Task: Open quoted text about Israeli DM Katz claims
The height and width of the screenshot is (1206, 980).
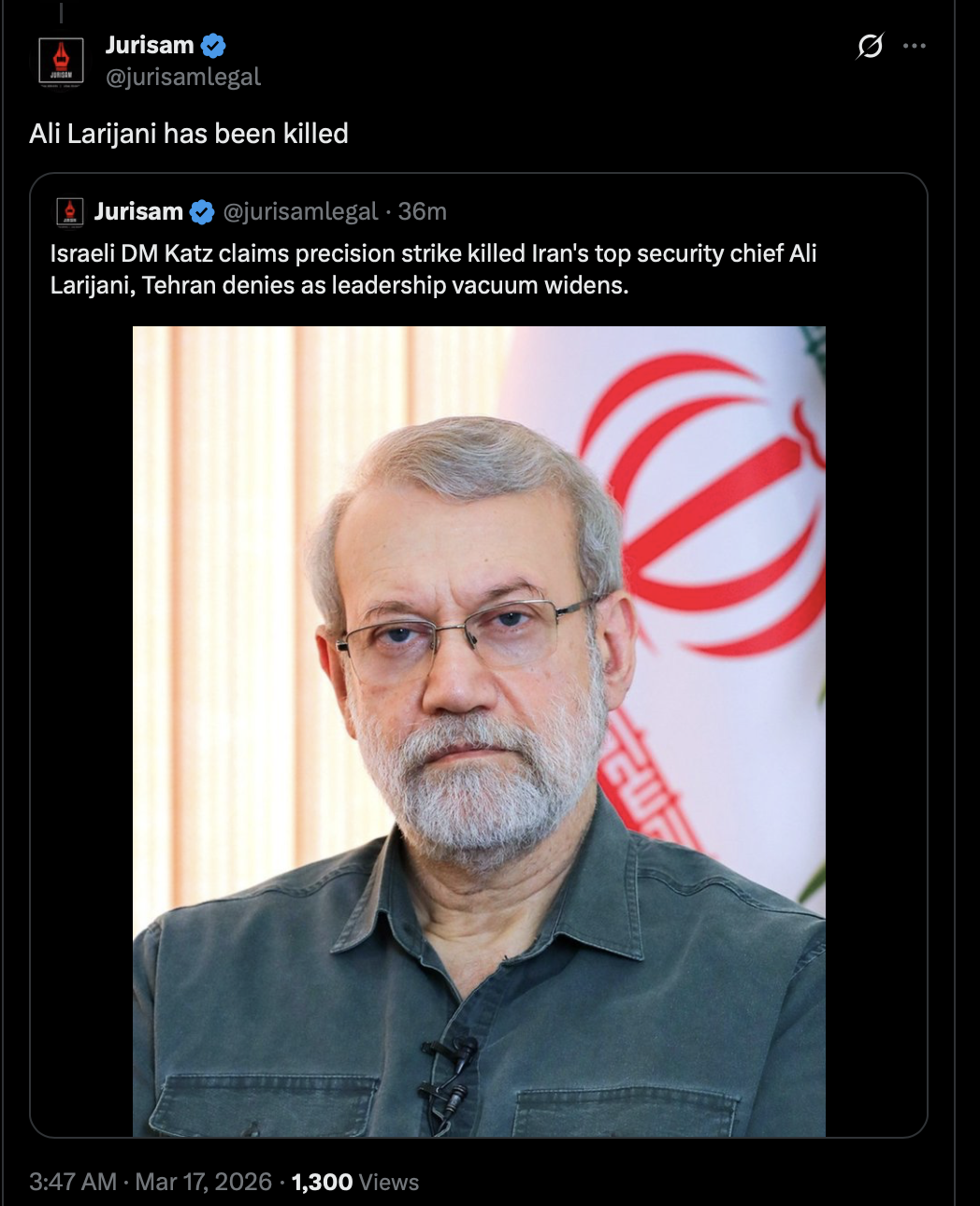Action: tap(434, 269)
